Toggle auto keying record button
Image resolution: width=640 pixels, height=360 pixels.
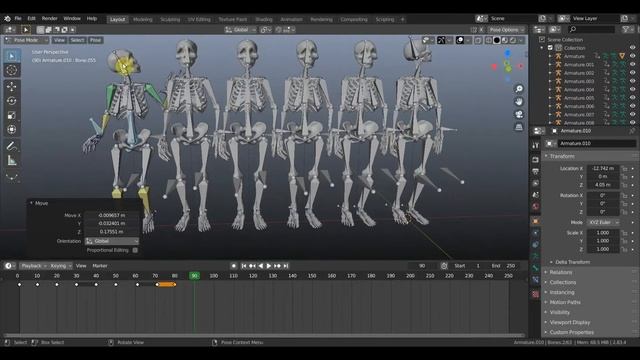pyautogui.click(x=233, y=266)
